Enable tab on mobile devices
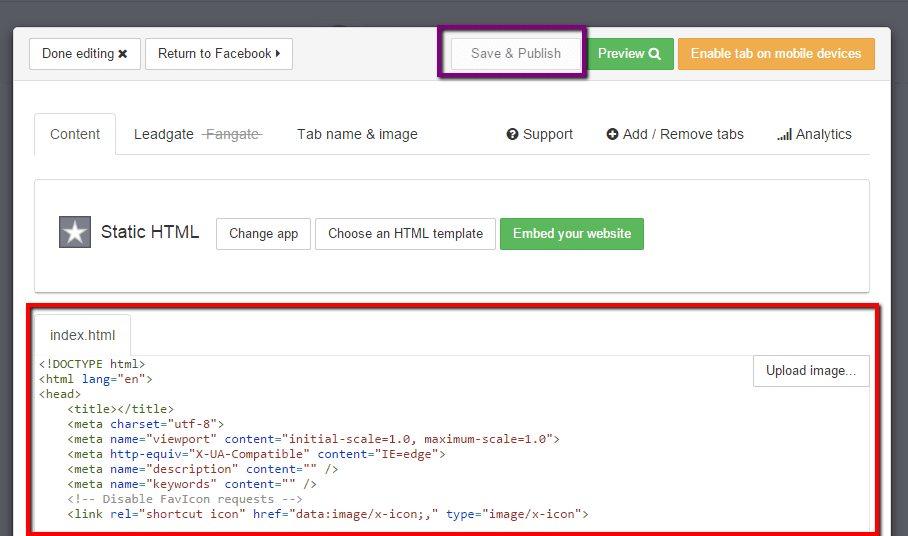The height and width of the screenshot is (536, 908). click(x=776, y=54)
